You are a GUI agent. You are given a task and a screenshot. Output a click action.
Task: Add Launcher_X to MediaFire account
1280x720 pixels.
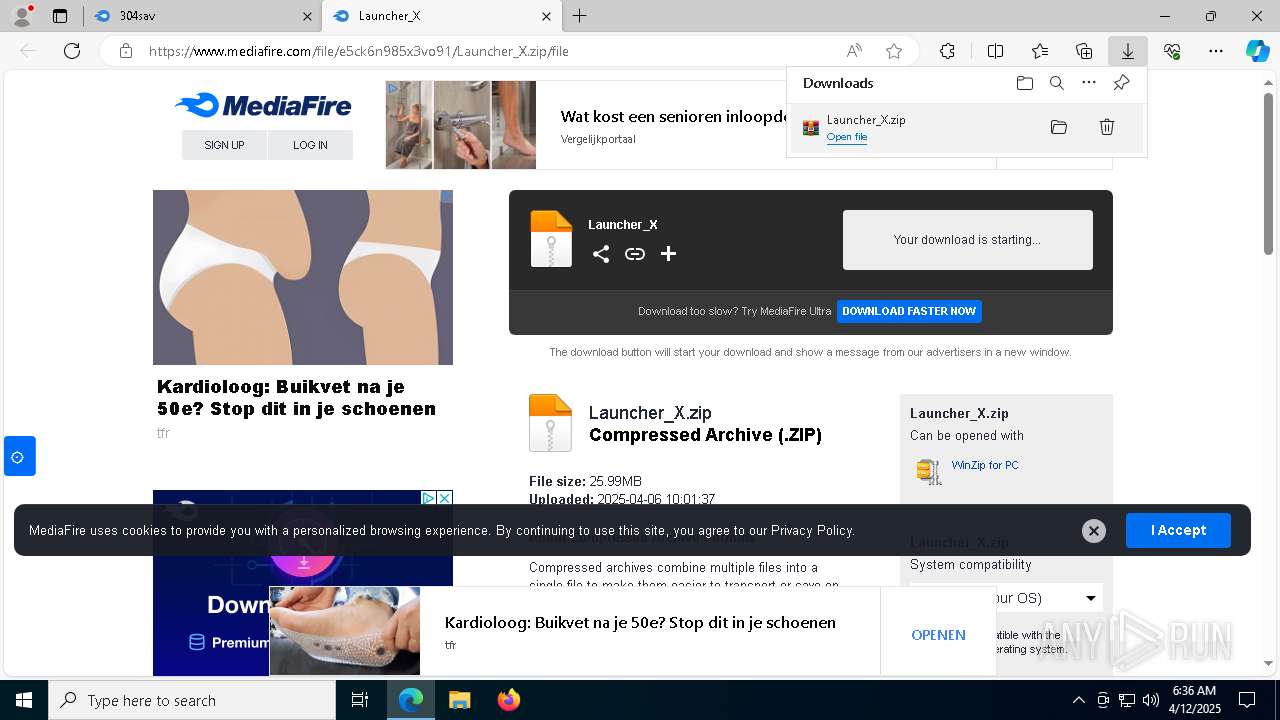coord(669,254)
